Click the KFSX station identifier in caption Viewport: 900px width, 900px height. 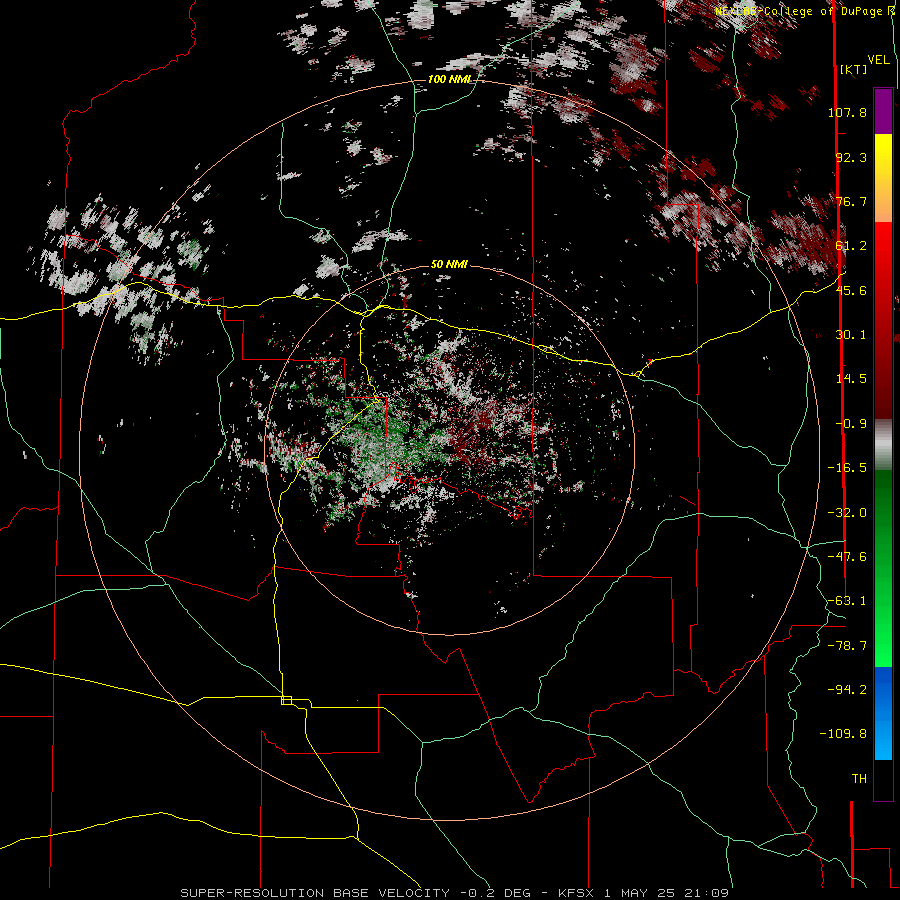pos(576,893)
